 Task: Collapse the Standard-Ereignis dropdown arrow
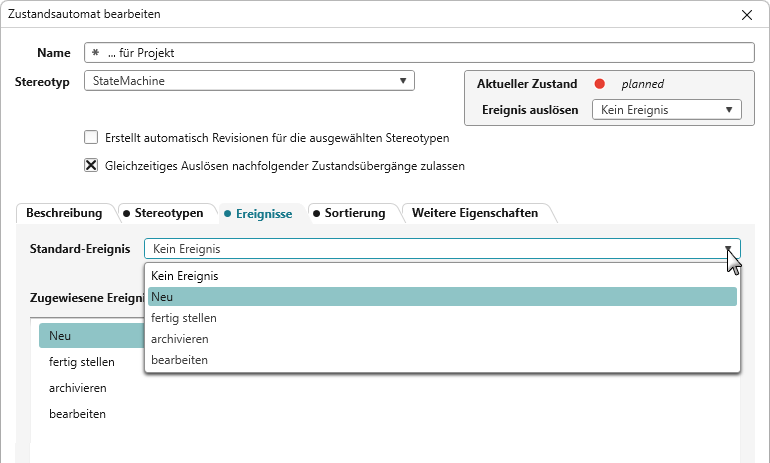coord(728,249)
